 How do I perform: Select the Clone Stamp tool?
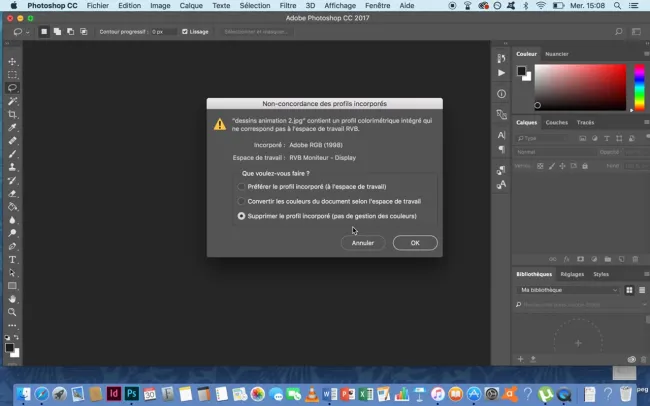(12, 167)
